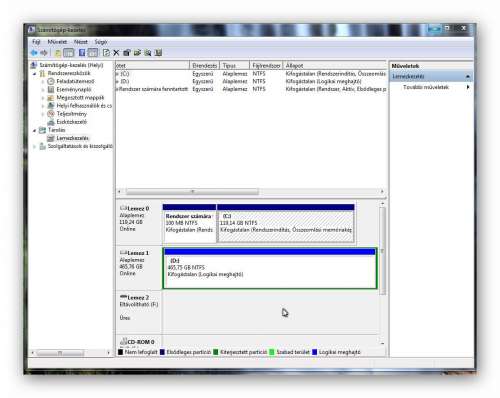
Task: Open További műveletek submenu arrow
Action: (468, 87)
